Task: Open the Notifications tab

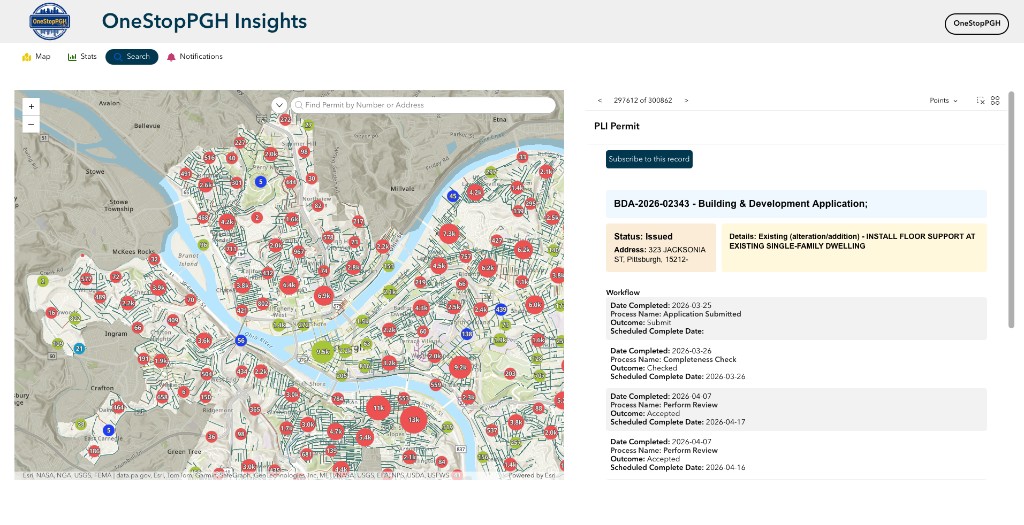Action: [195, 57]
